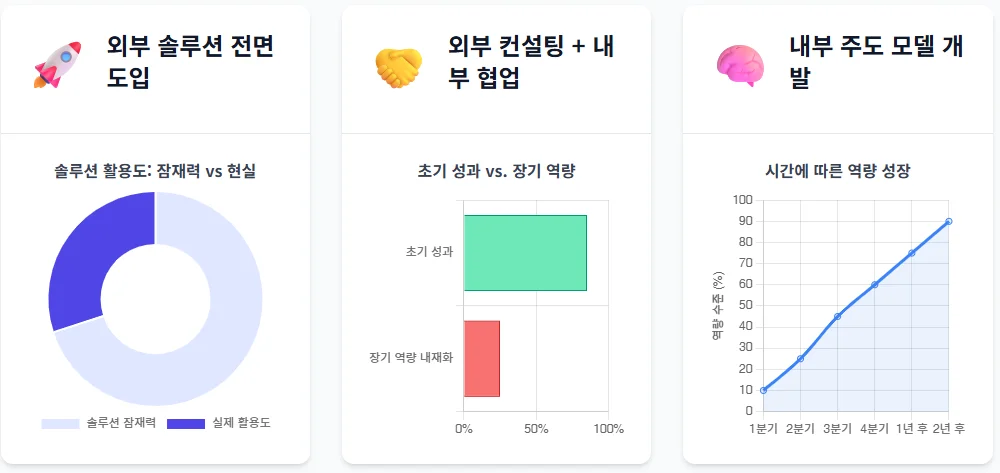
Task: Click the rocket emoji icon
Action: pos(55,63)
